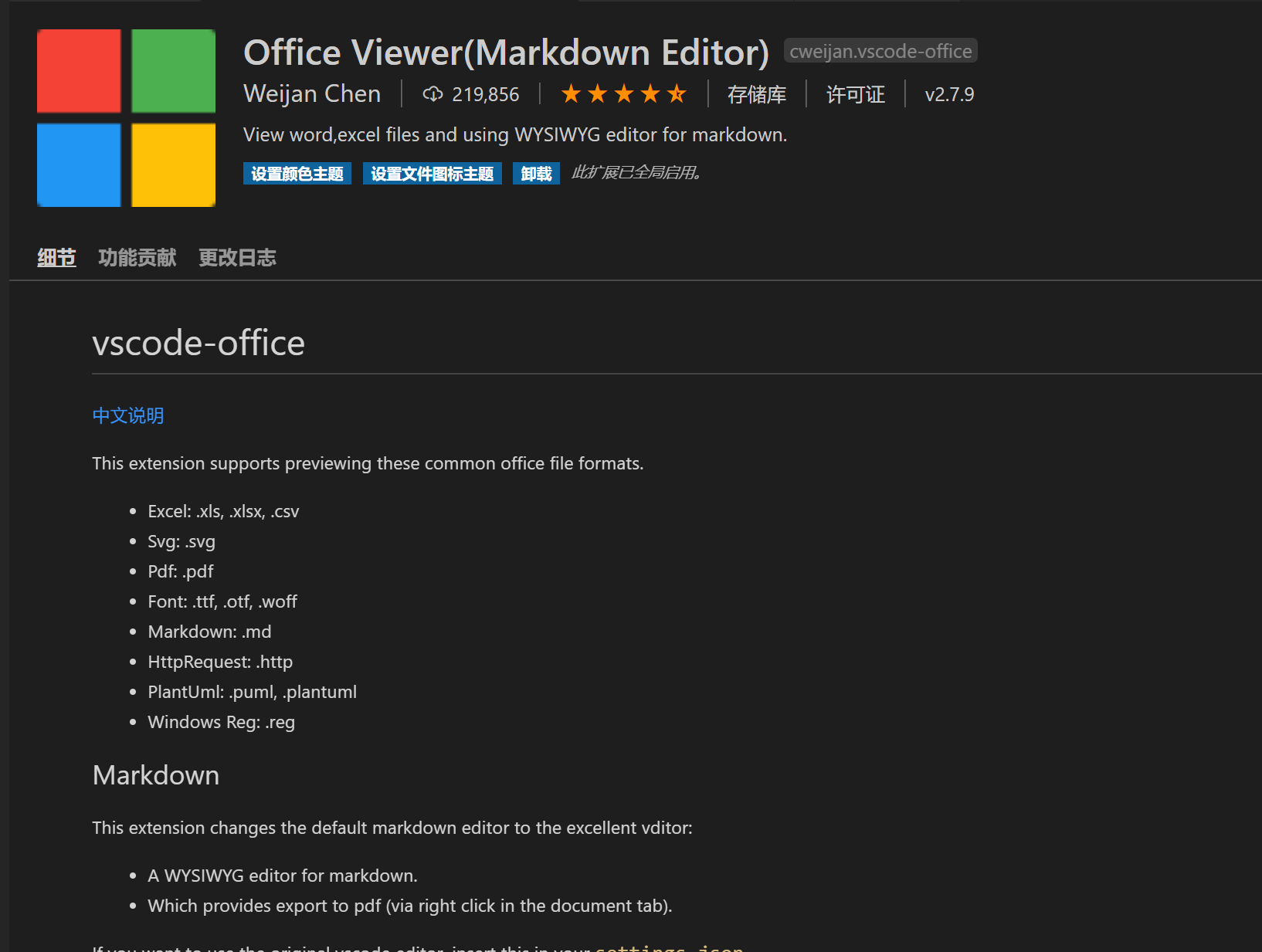Click the download count cloud icon
Image resolution: width=1262 pixels, height=952 pixels.
[433, 94]
